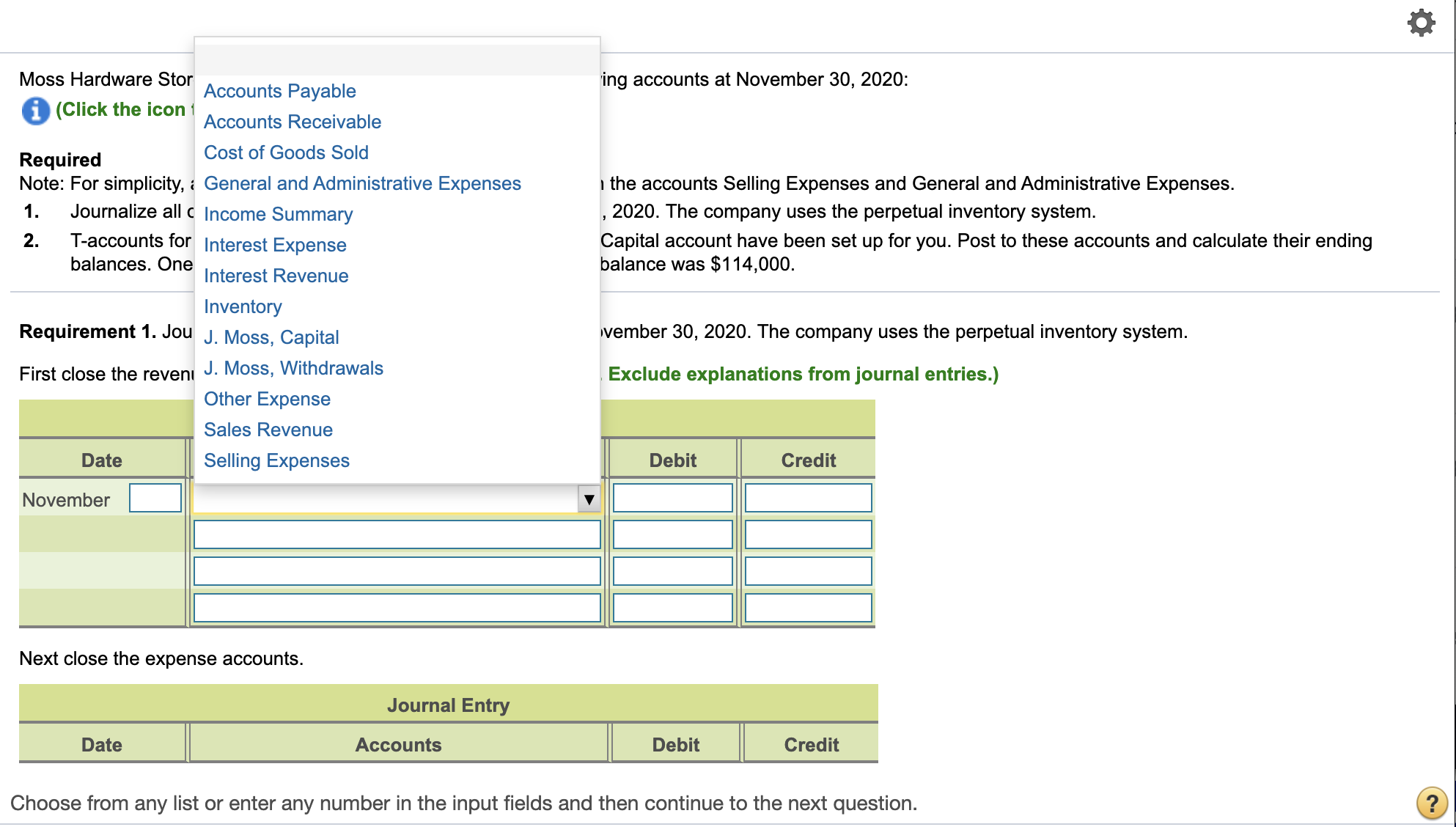Click the first Debit input field
The image size is (1456, 827).
click(672, 498)
